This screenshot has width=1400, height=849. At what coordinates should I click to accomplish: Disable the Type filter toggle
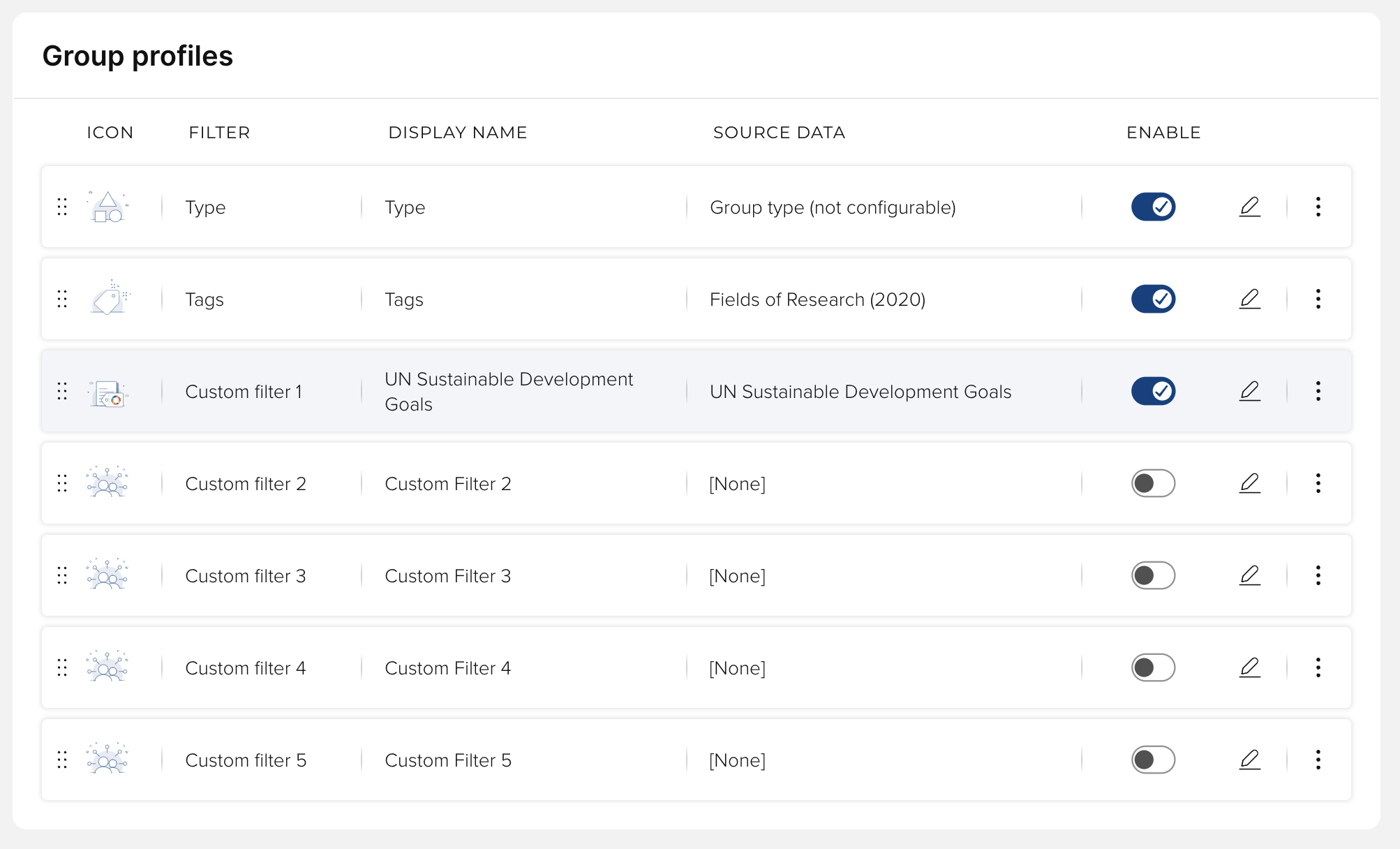[1153, 207]
